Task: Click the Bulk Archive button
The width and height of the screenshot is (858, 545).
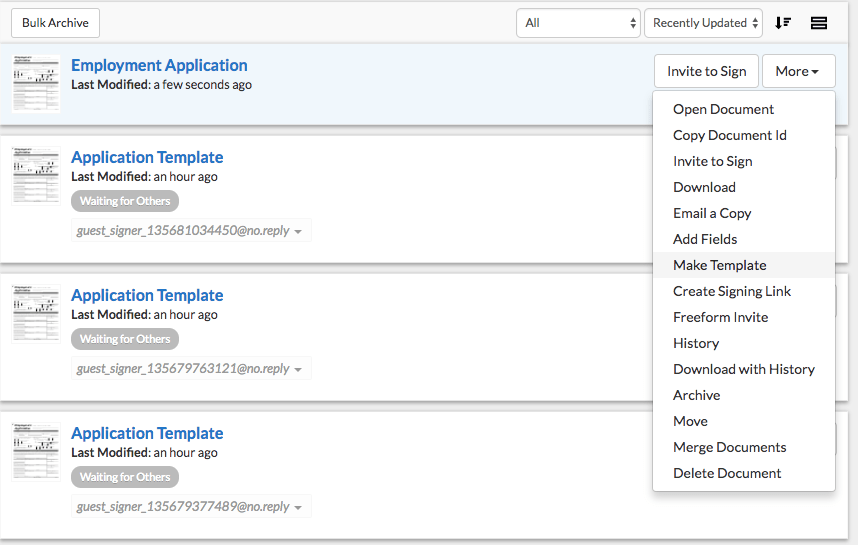Action: coord(55,23)
